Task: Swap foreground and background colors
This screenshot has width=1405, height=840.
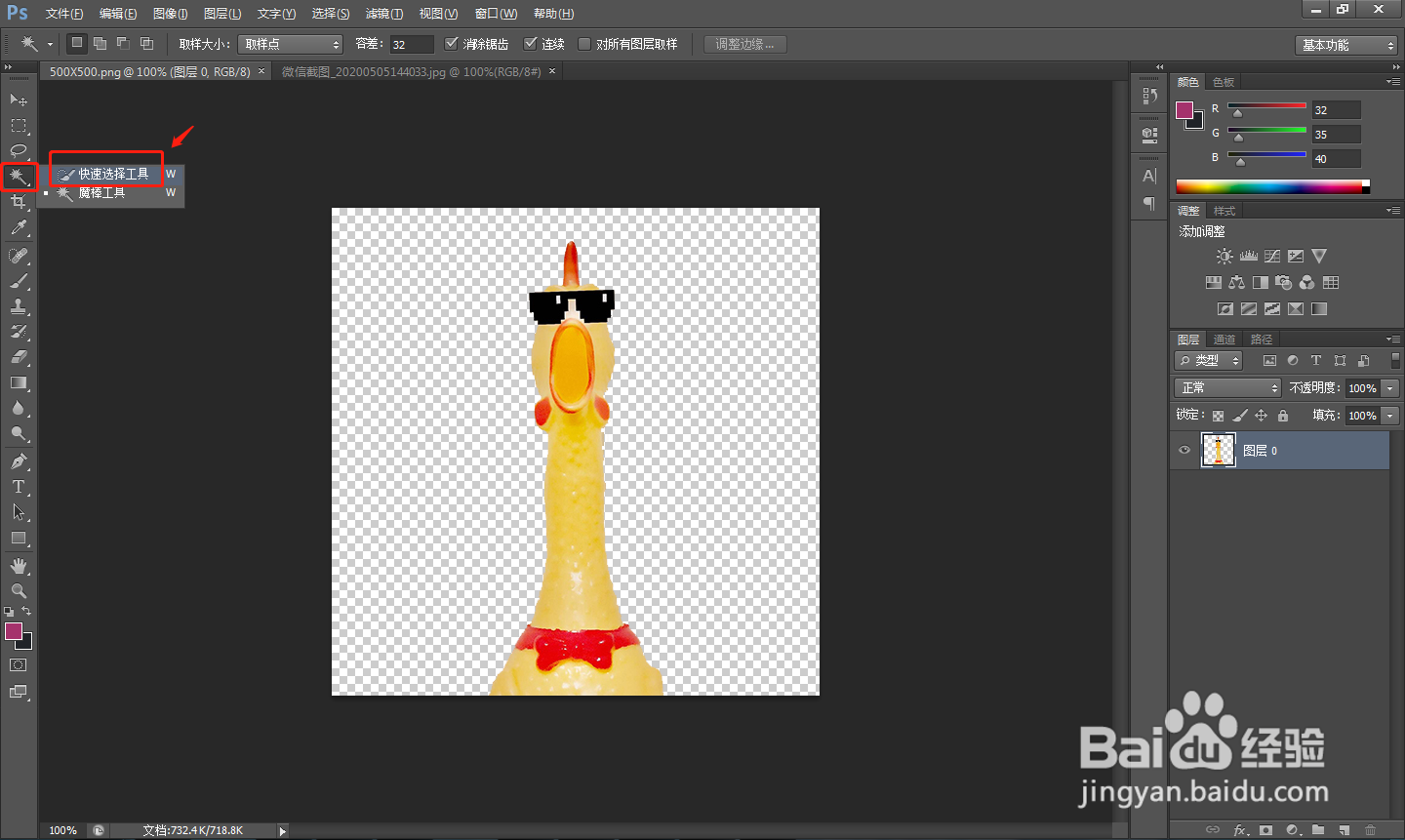Action: pos(26,611)
